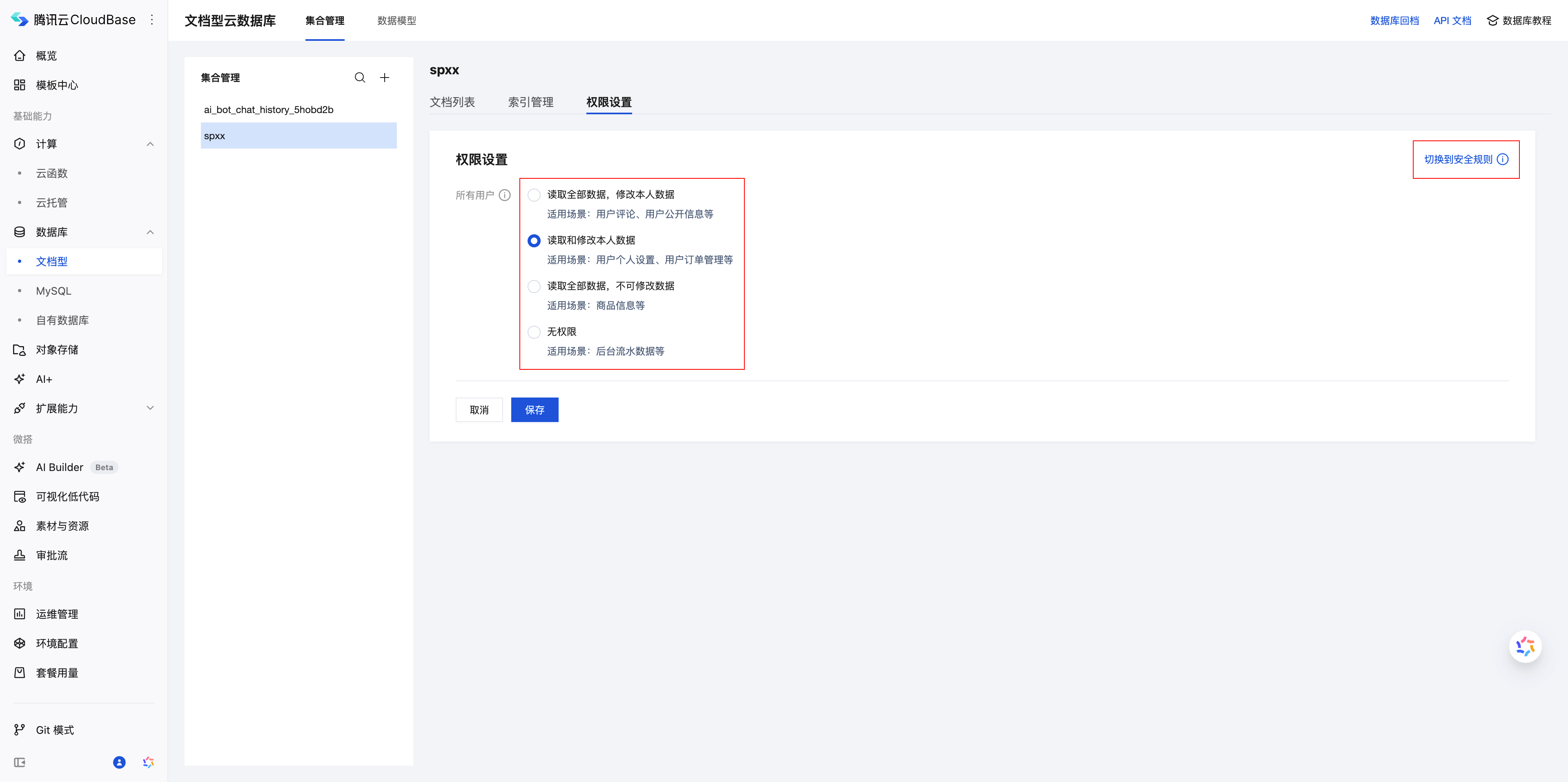Switch to the 集合管理 top tab
Image resolution: width=1568 pixels, height=782 pixels.
(x=325, y=21)
